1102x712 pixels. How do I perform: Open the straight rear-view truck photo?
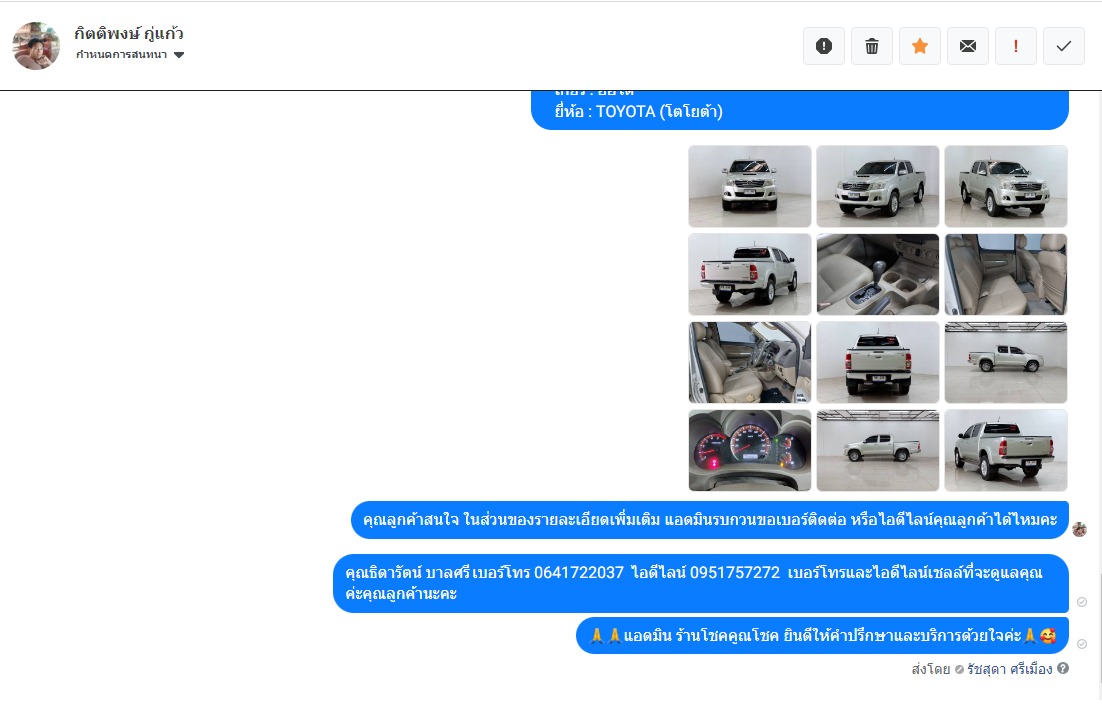pos(878,363)
